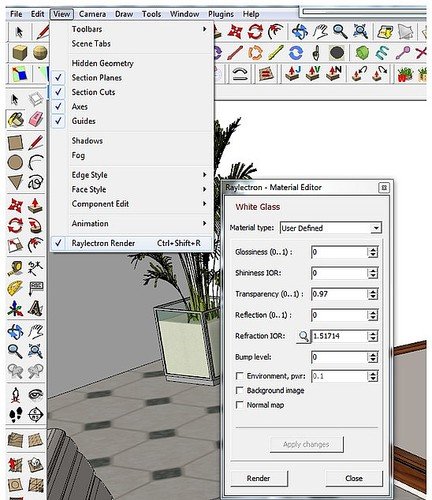Click the Refraction IOR value field

pyautogui.click(x=339, y=336)
